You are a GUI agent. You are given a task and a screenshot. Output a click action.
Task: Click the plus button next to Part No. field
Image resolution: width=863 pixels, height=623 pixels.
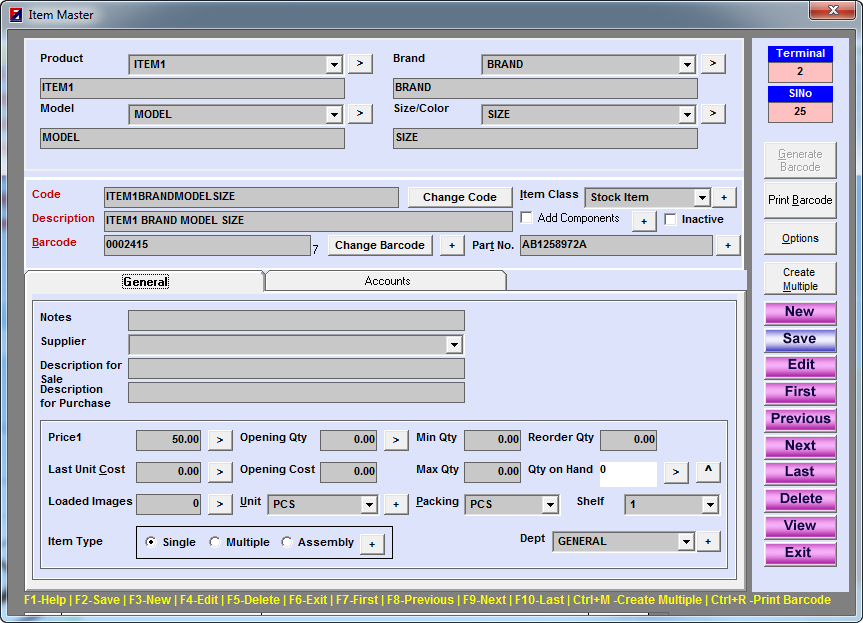727,245
